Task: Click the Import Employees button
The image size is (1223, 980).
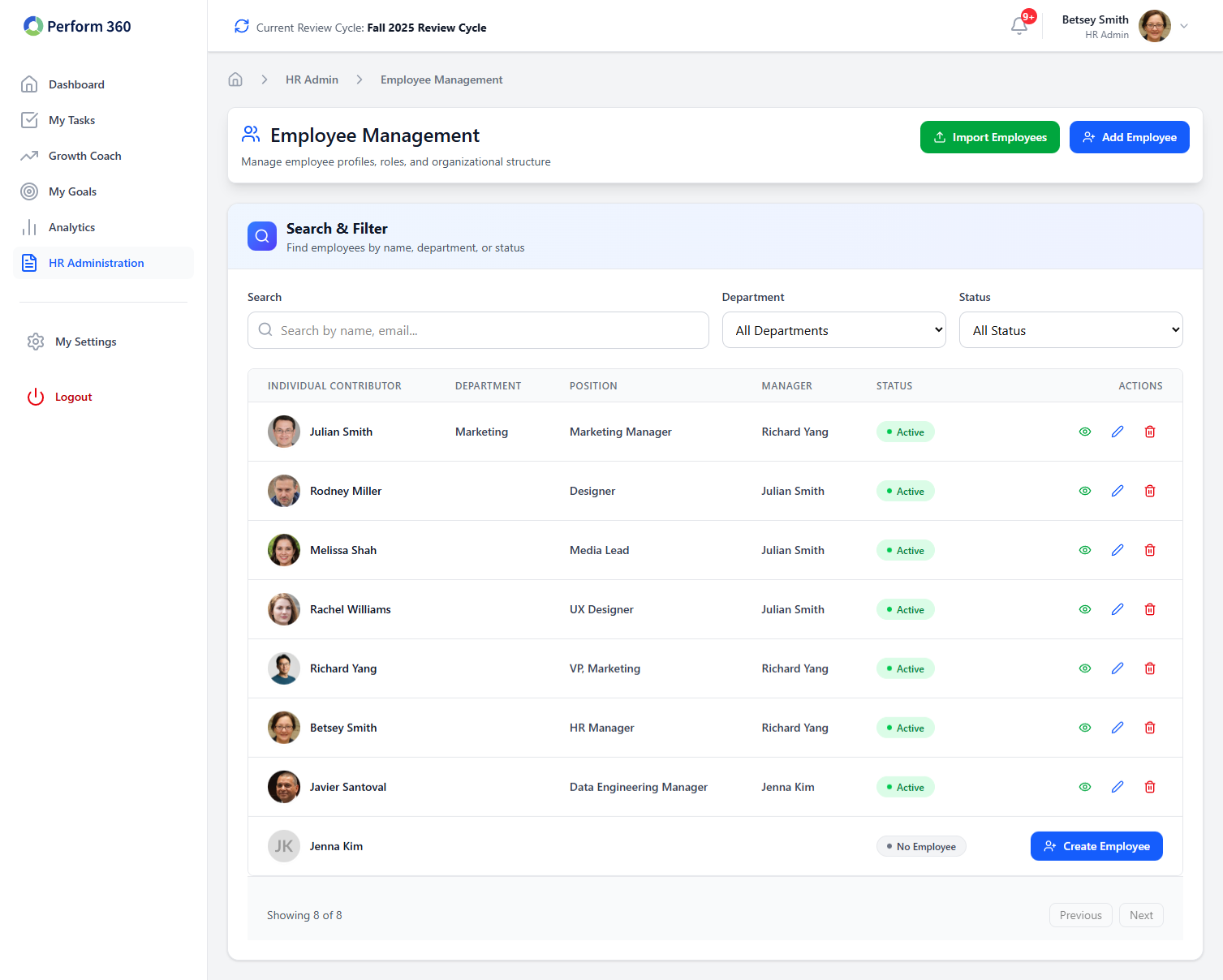Action: click(x=989, y=137)
